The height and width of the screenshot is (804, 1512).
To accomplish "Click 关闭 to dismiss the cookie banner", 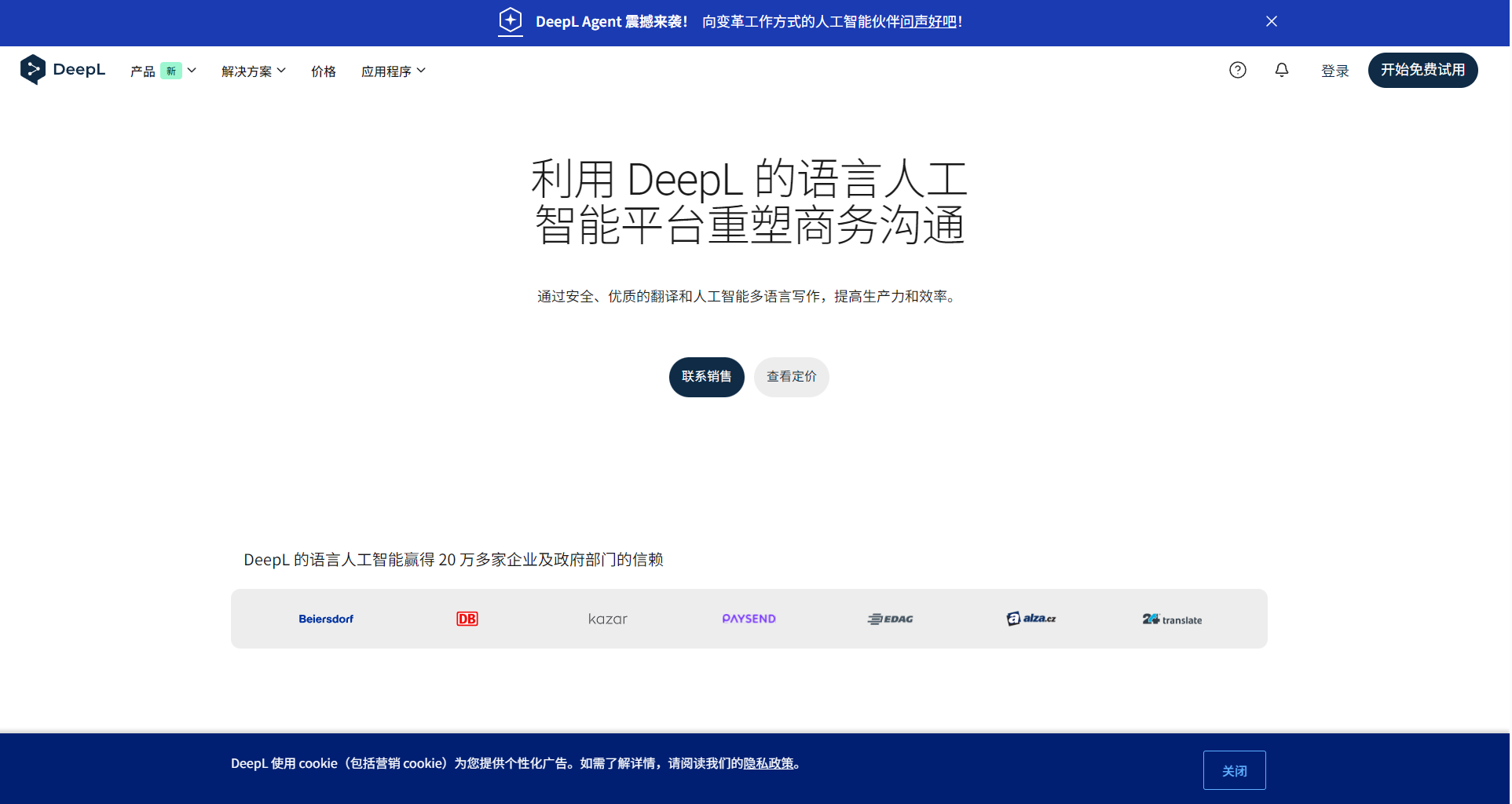I will coord(1234,770).
